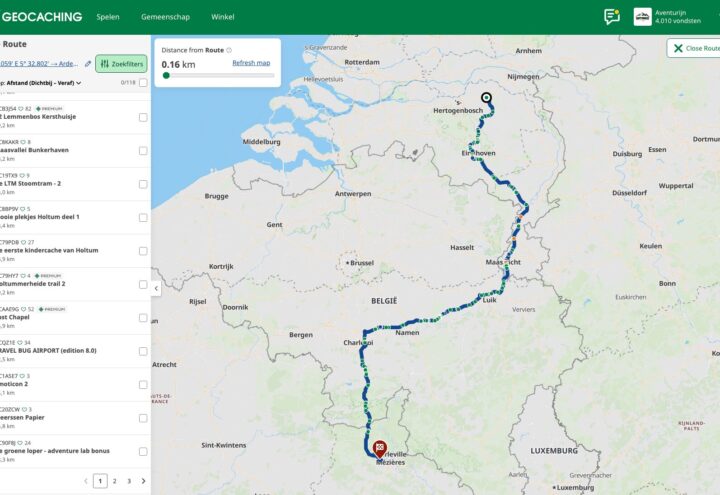720x495 pixels.
Task: Check the Bunkerhaven cache box
Action: coord(143,151)
